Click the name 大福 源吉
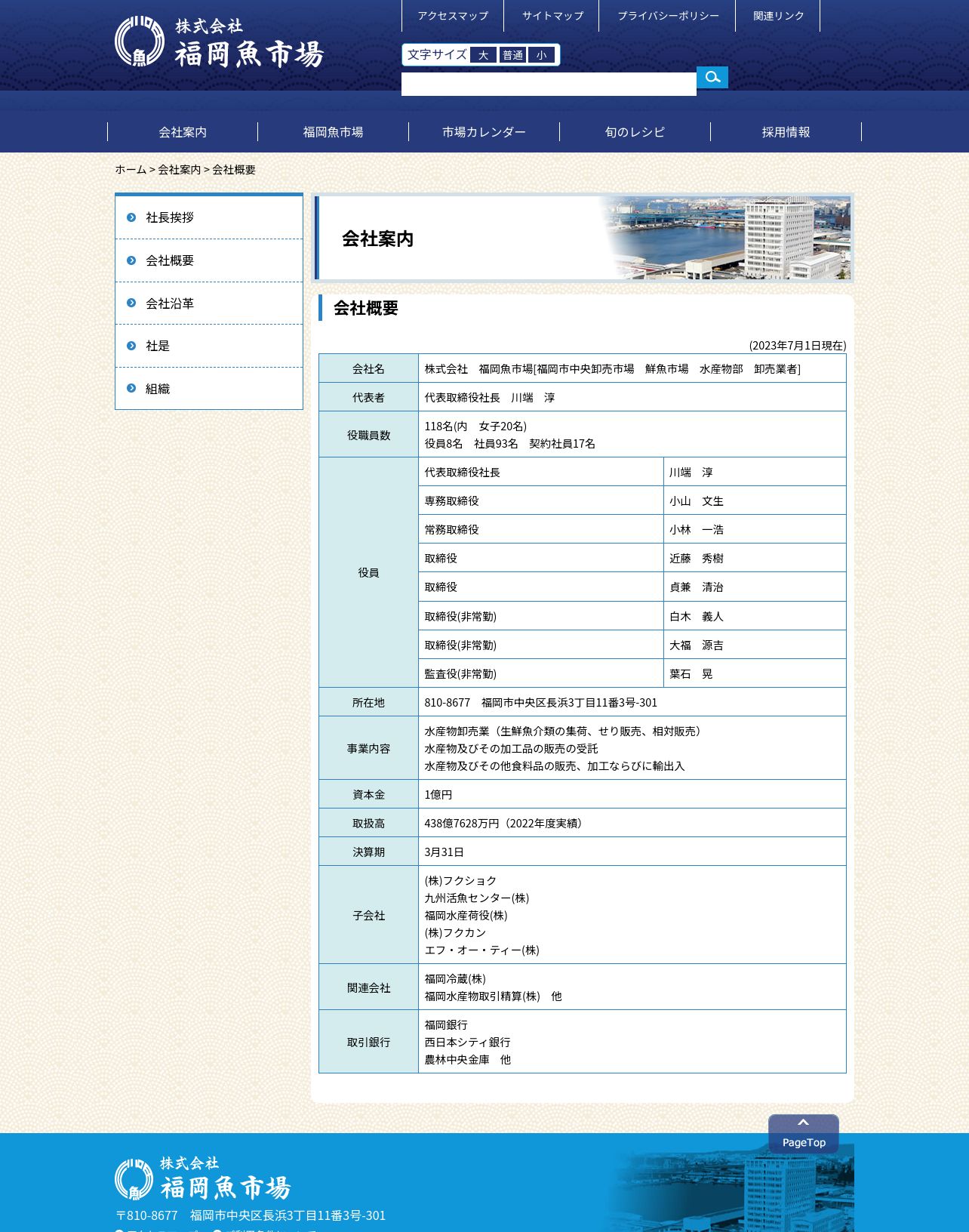Screen dimensions: 969x1232 [697, 645]
